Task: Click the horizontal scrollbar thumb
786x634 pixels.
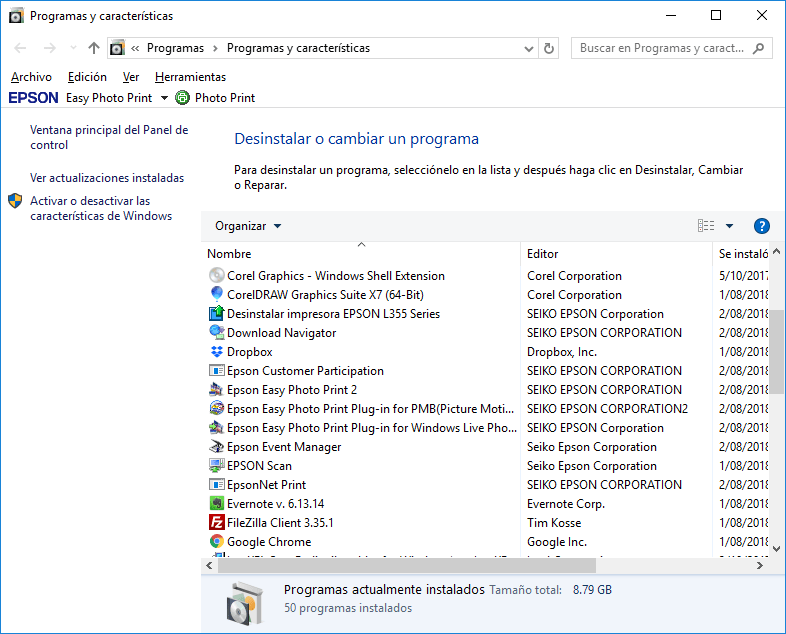Action: coord(407,565)
